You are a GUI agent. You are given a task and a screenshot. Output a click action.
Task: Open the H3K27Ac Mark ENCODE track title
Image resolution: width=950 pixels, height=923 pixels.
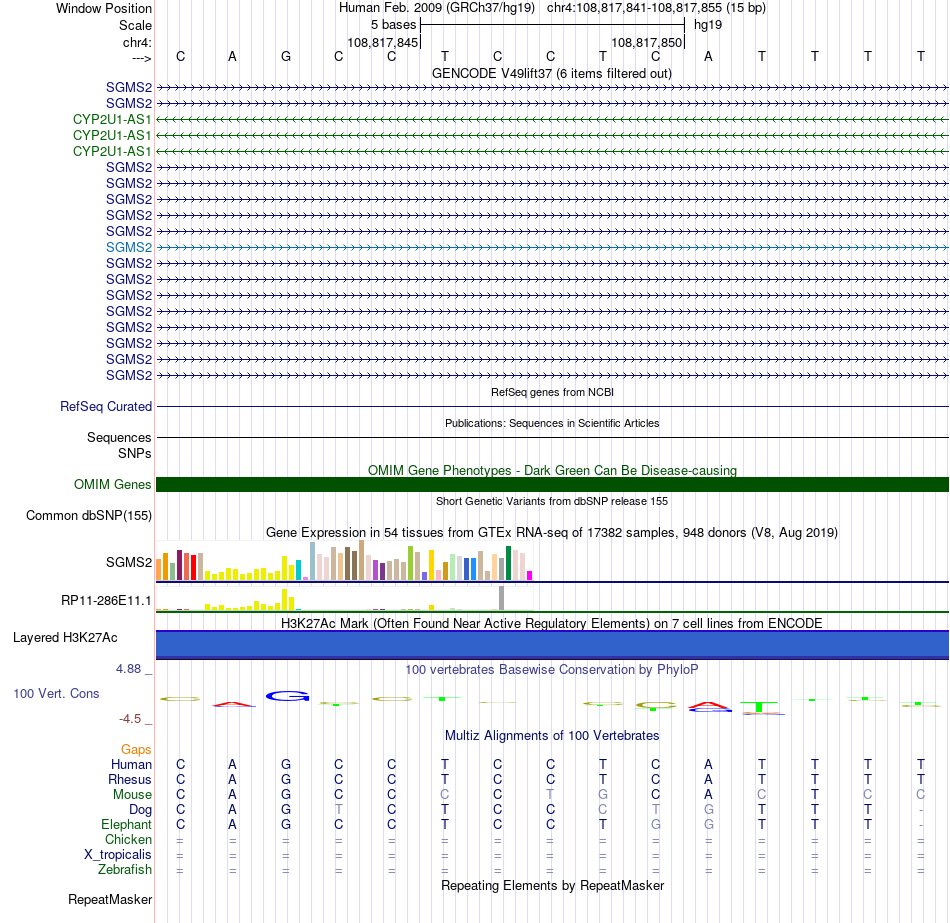[x=552, y=624]
